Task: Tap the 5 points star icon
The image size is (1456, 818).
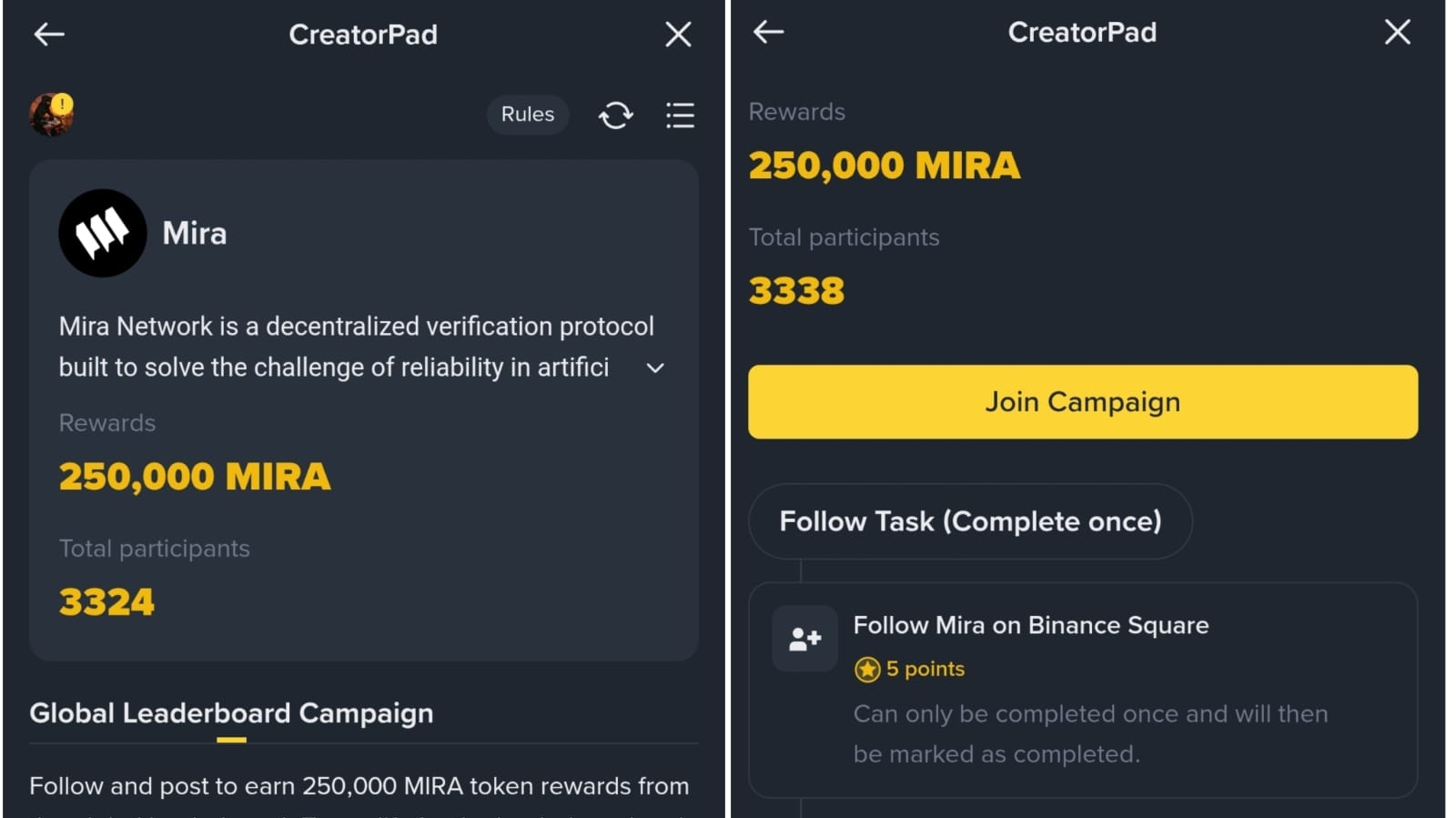Action: click(x=867, y=670)
